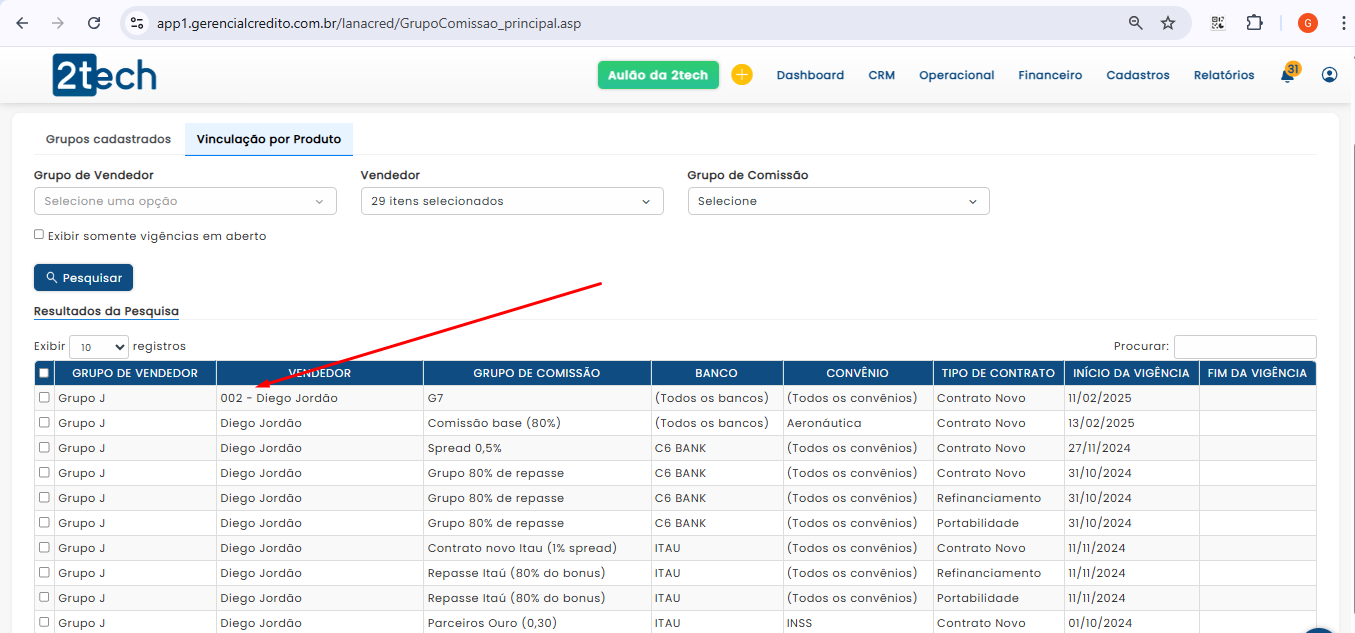Screen dimensions: 1355x633
Task: Open the notifications bell icon
Action: [1287, 76]
